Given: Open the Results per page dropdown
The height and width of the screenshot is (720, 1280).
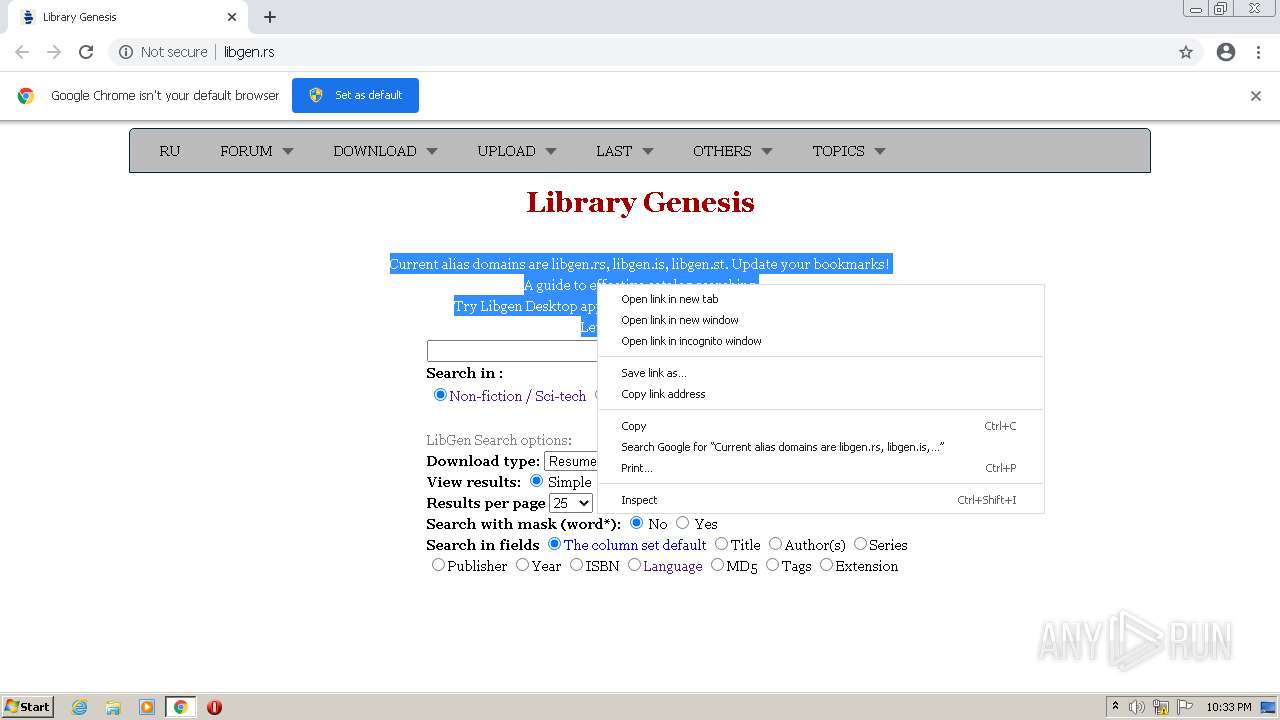Looking at the screenshot, I should (571, 503).
